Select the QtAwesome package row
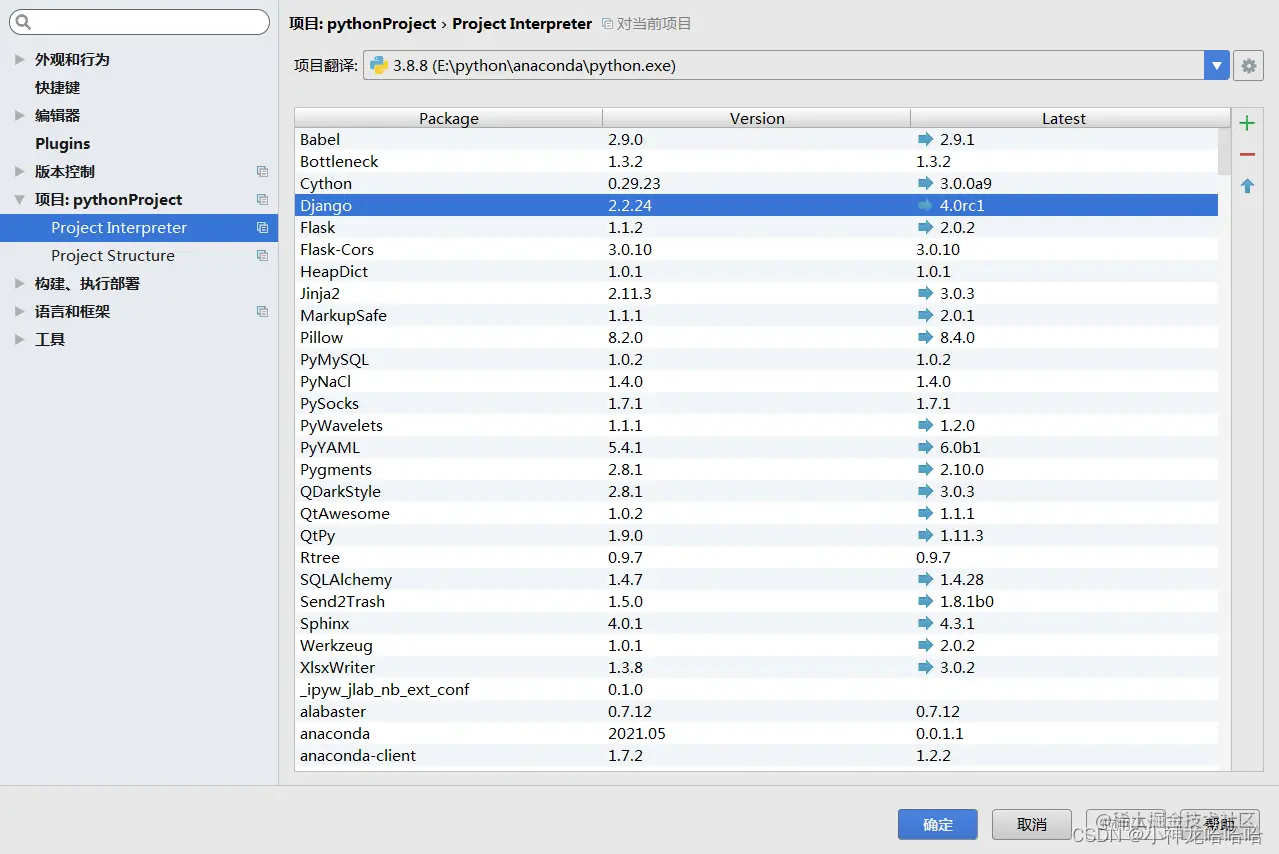This screenshot has width=1279, height=854. [x=756, y=514]
